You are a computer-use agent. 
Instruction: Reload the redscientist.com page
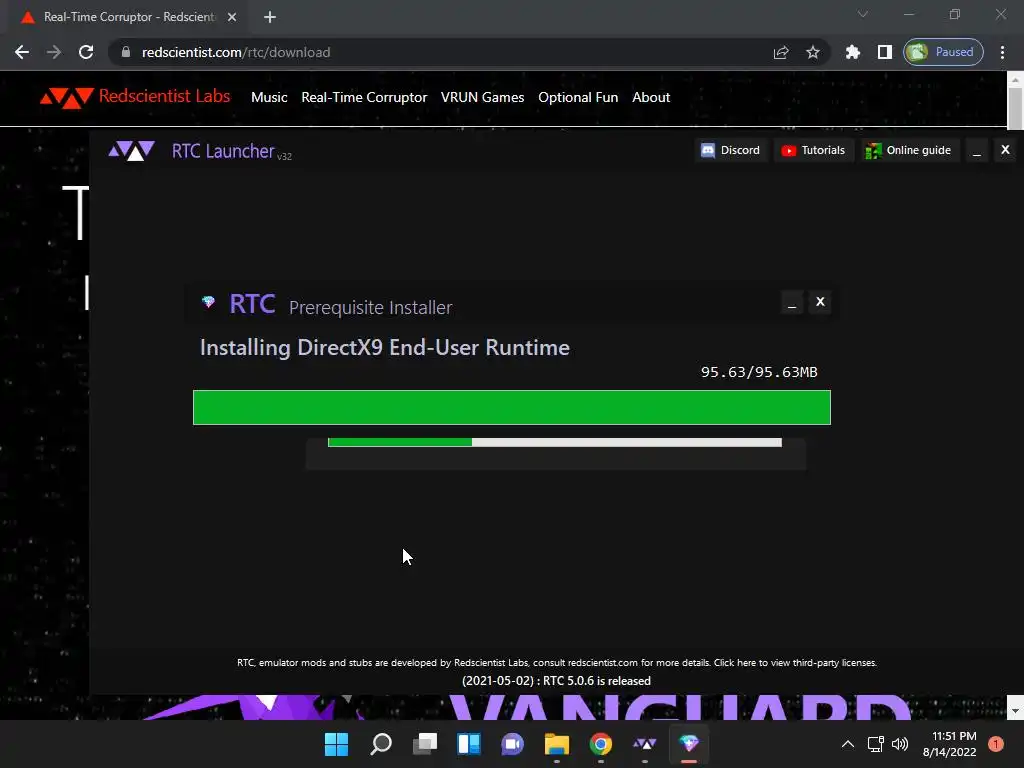click(x=86, y=52)
